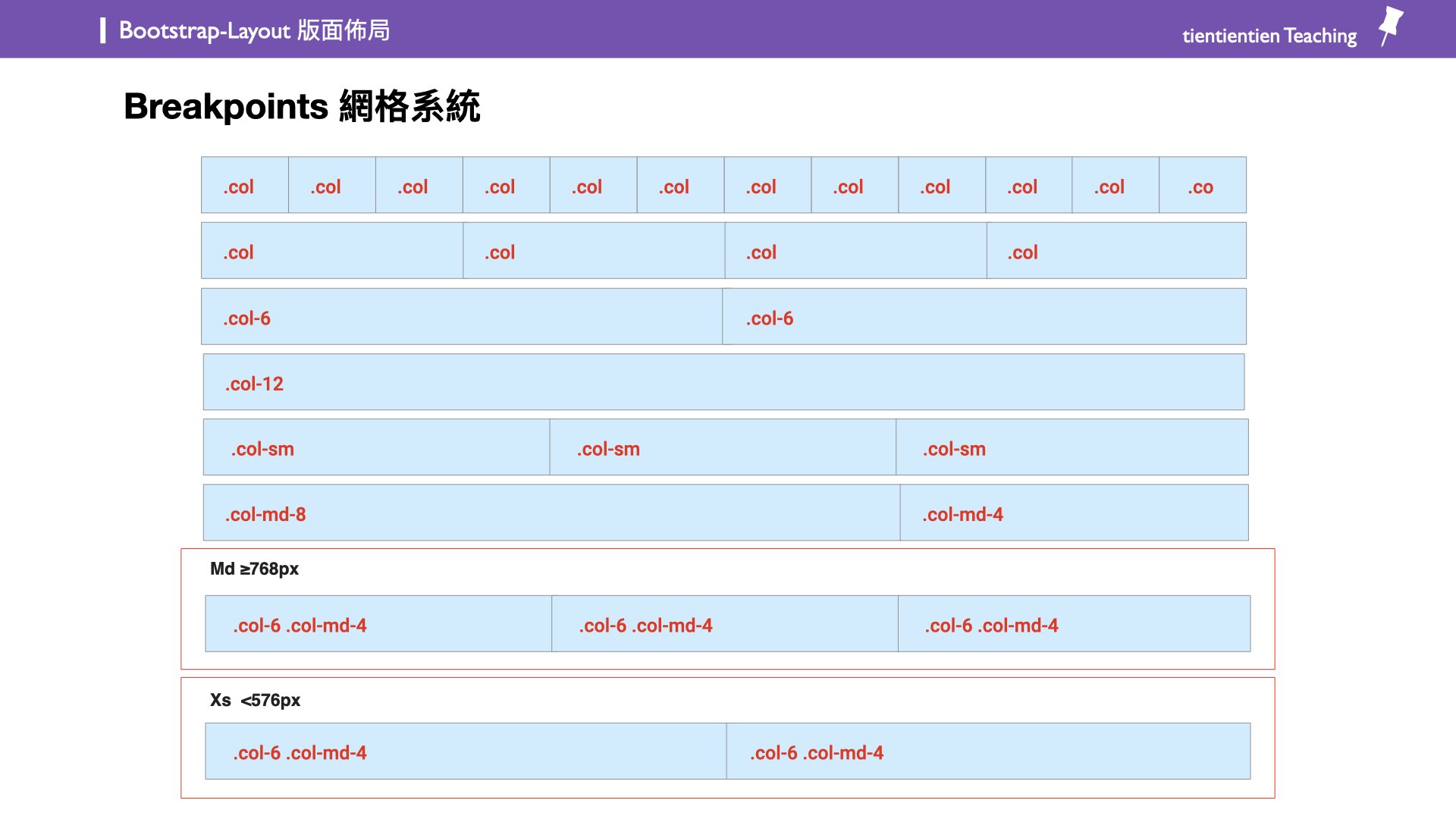Select the first .col cell in the top row
Screen dimensions: 1456x819
coord(244,186)
